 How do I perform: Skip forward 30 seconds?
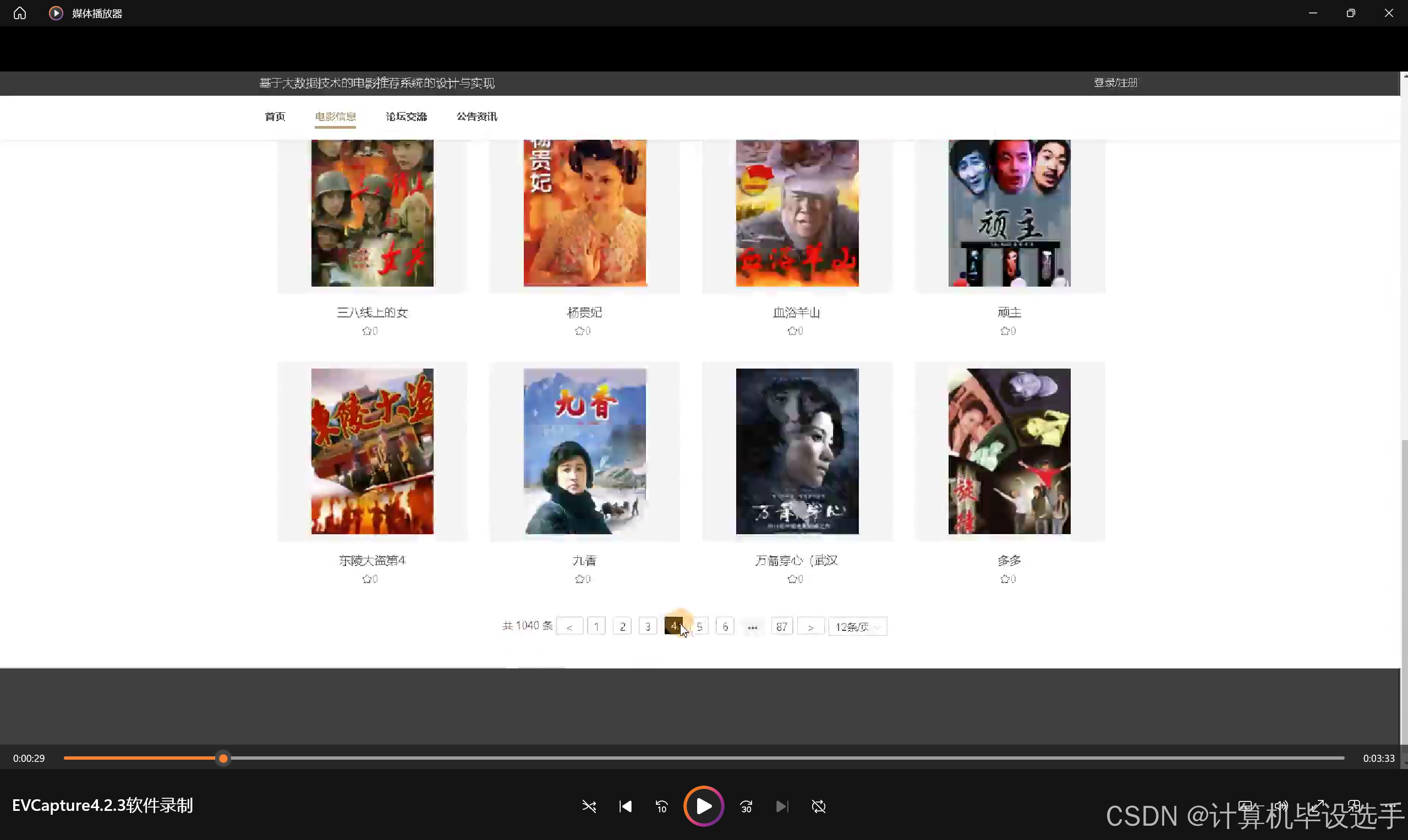[746, 806]
